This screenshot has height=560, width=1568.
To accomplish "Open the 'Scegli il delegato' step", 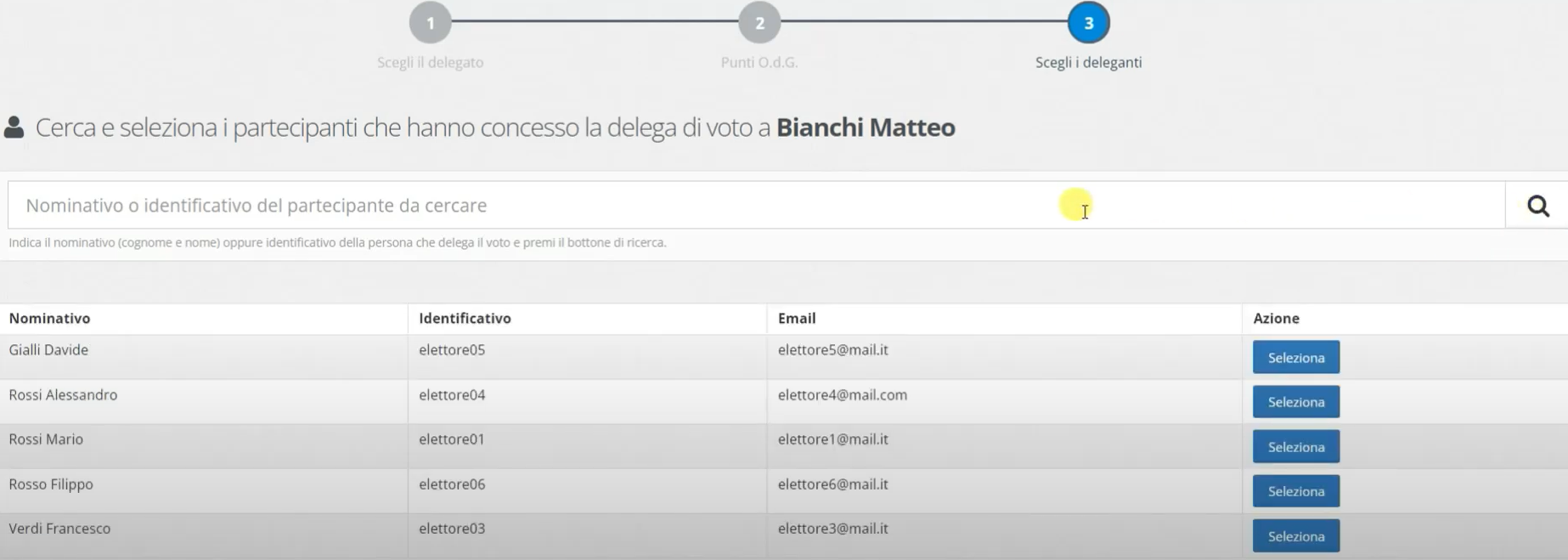I will click(x=431, y=62).
